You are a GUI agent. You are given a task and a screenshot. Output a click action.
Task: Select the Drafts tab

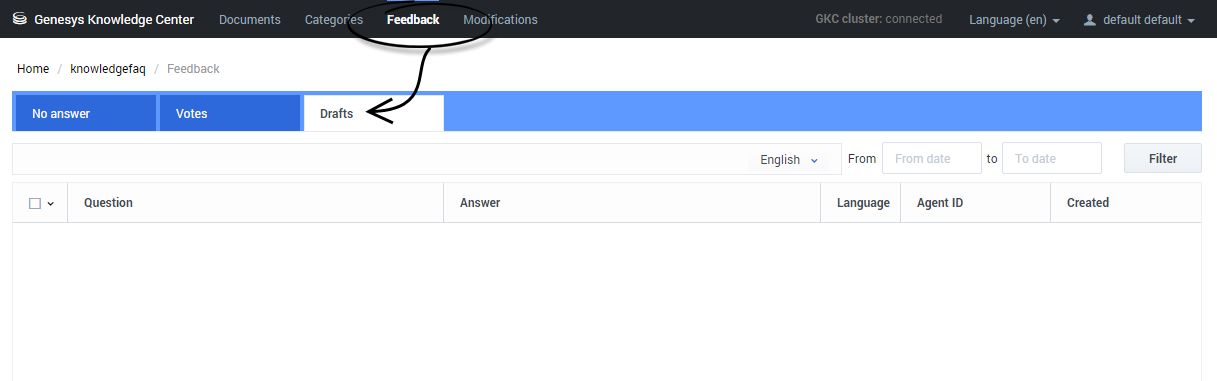coord(373,113)
